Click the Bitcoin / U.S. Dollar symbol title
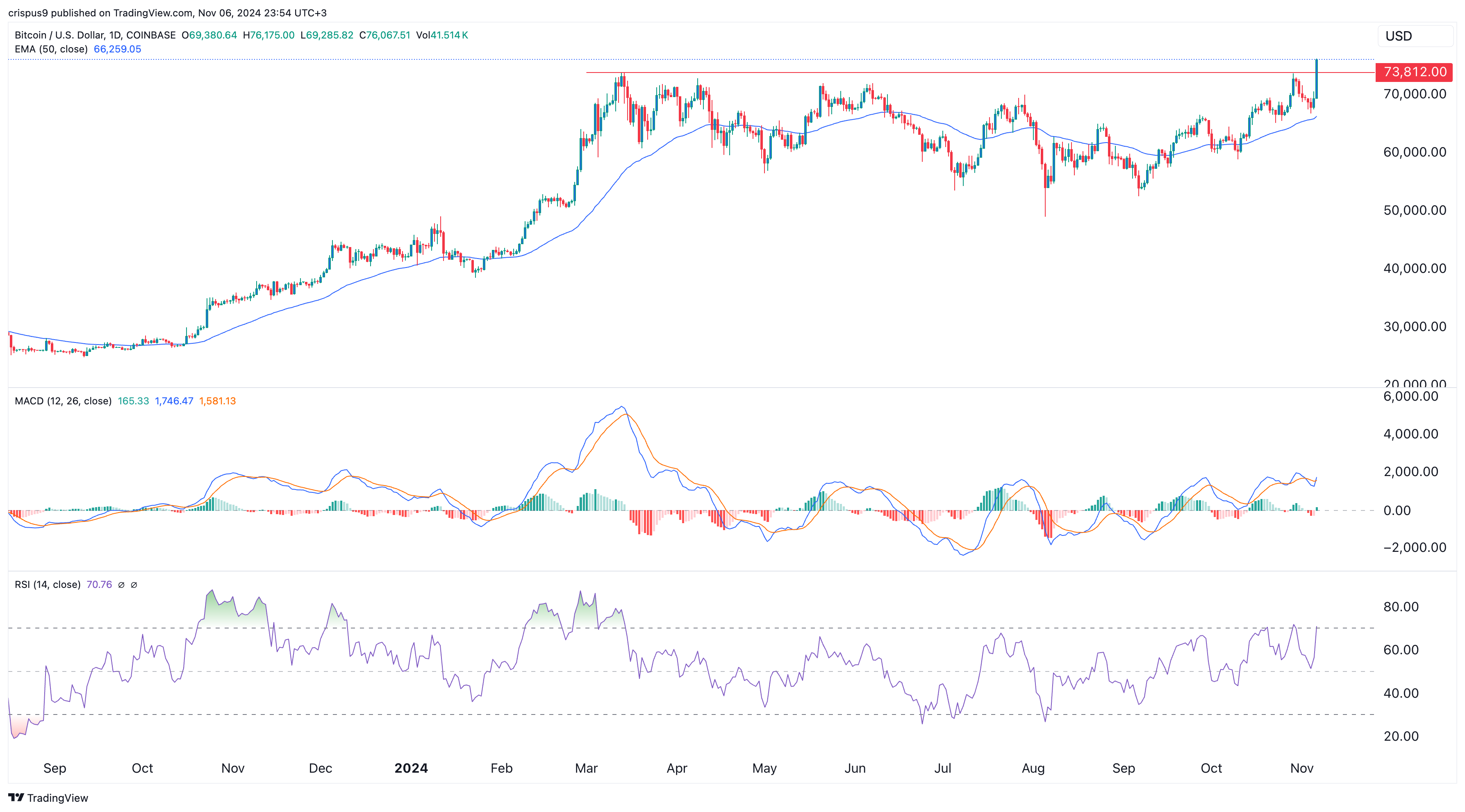This screenshot has height=812, width=1465. [x=95, y=35]
